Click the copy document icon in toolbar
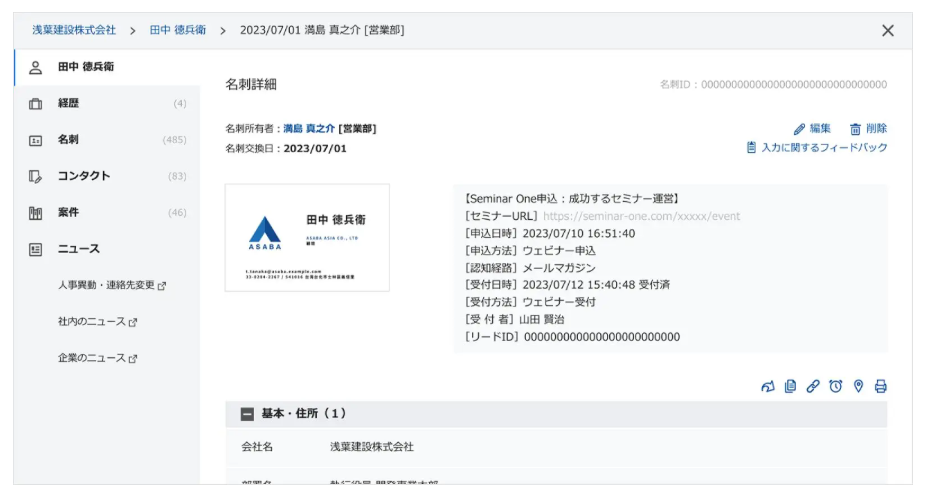This screenshot has width=925, height=490. 790,386
